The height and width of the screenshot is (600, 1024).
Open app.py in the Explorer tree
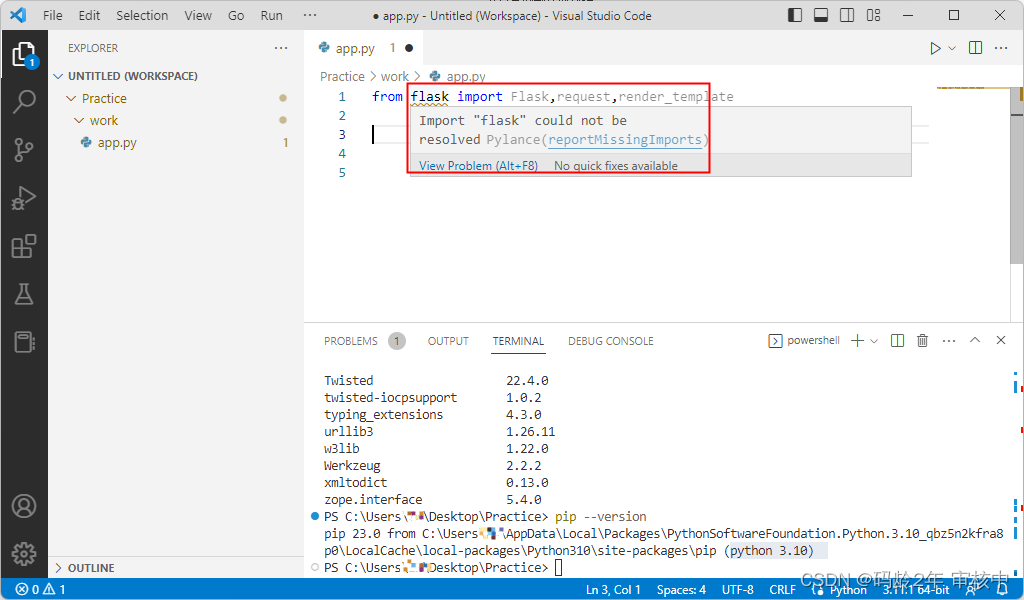[x=117, y=142]
